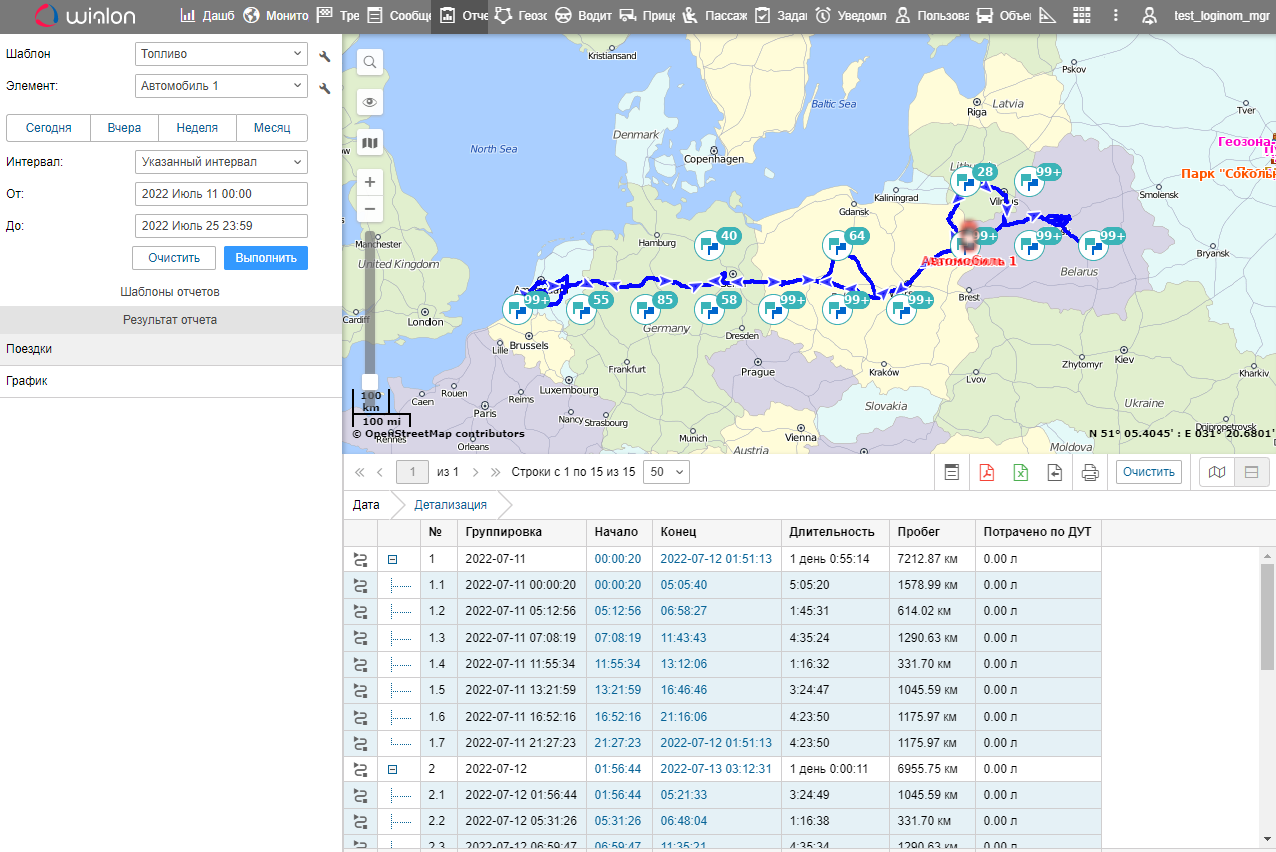Image resolution: width=1276 pixels, height=852 pixels.
Task: Open the Уведомления tab in top navigation
Action: [x=849, y=16]
